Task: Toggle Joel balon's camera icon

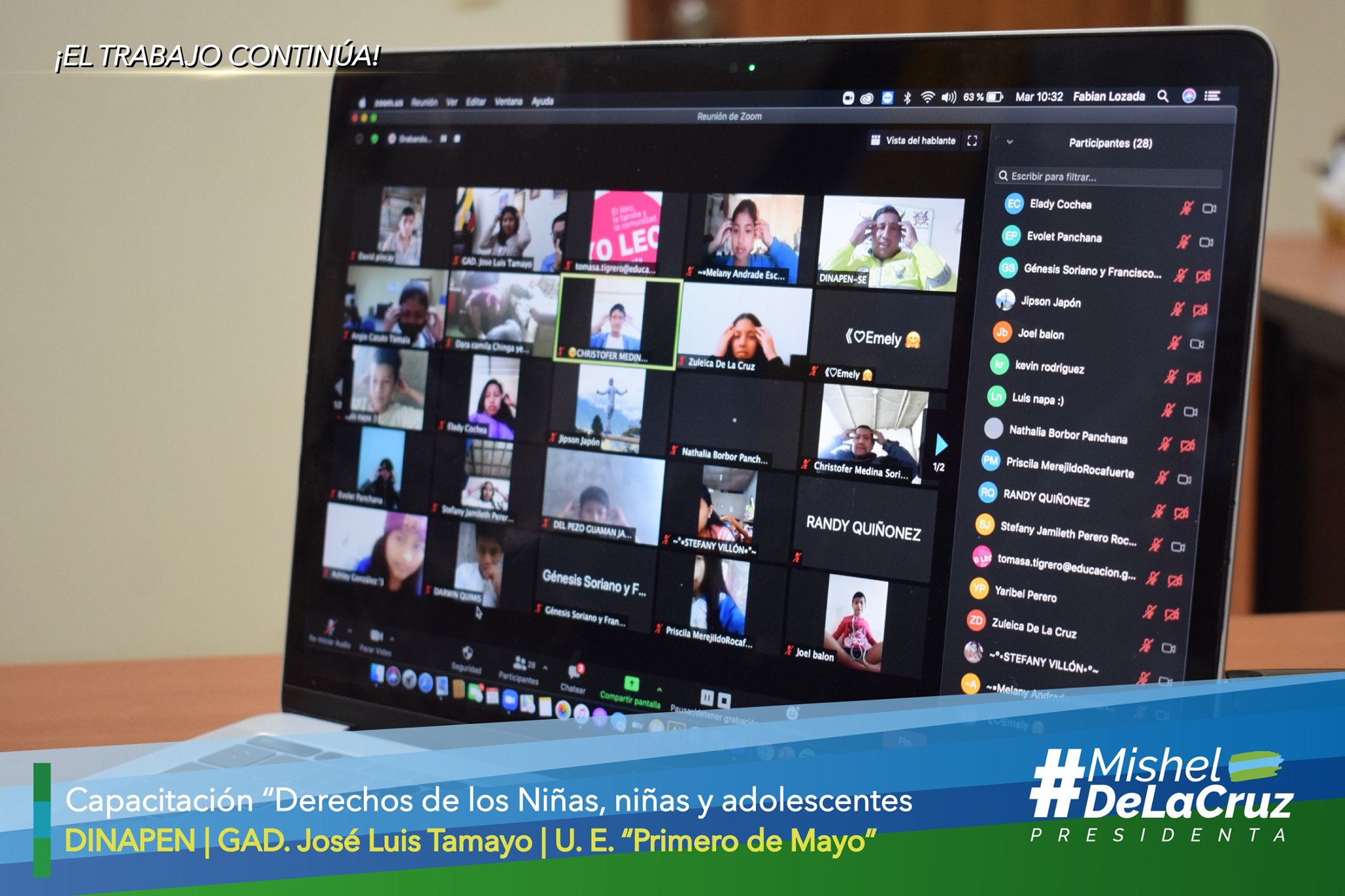Action: point(1197,344)
